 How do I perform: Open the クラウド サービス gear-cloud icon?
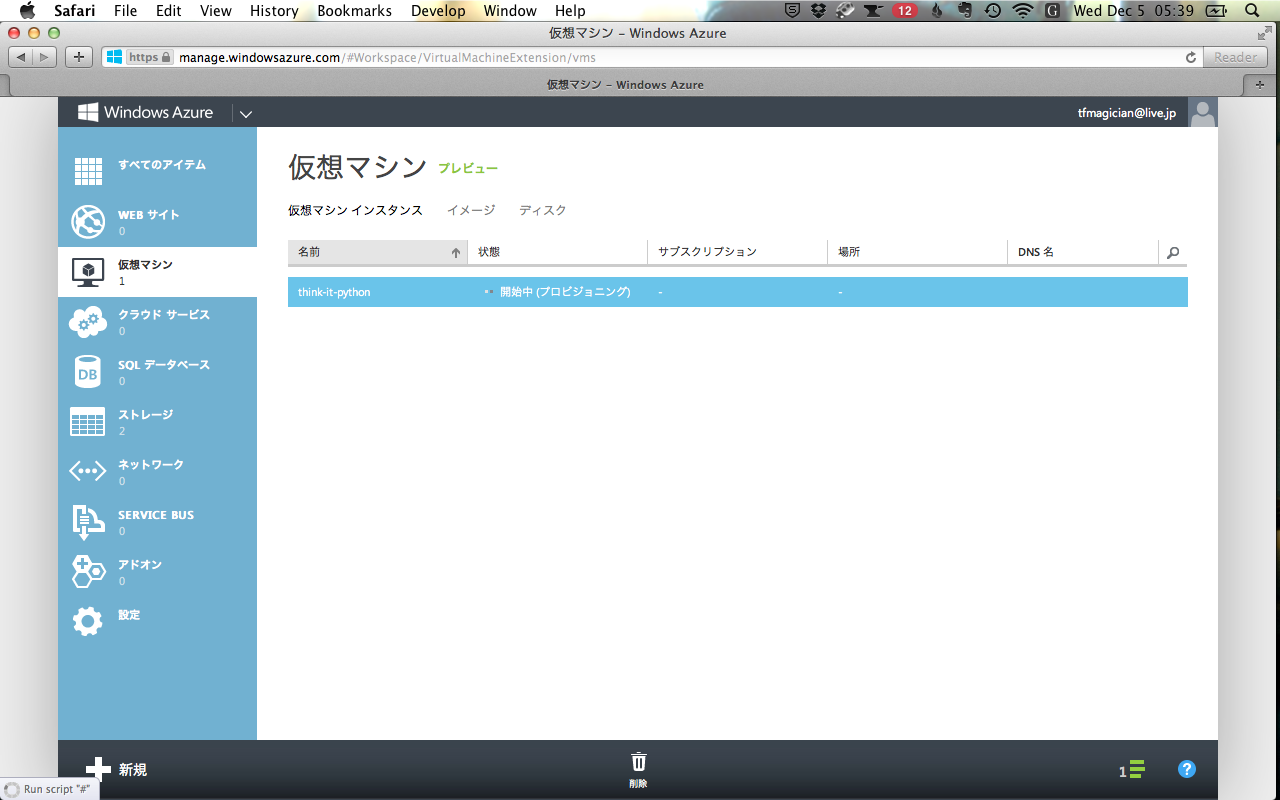click(88, 322)
